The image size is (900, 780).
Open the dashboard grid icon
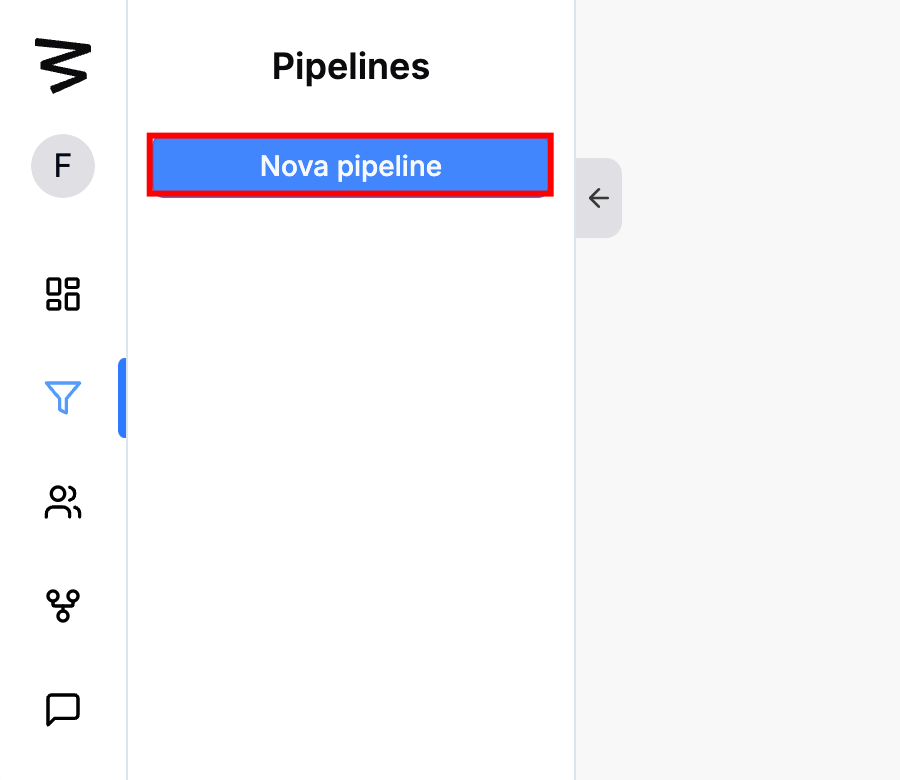[62, 294]
